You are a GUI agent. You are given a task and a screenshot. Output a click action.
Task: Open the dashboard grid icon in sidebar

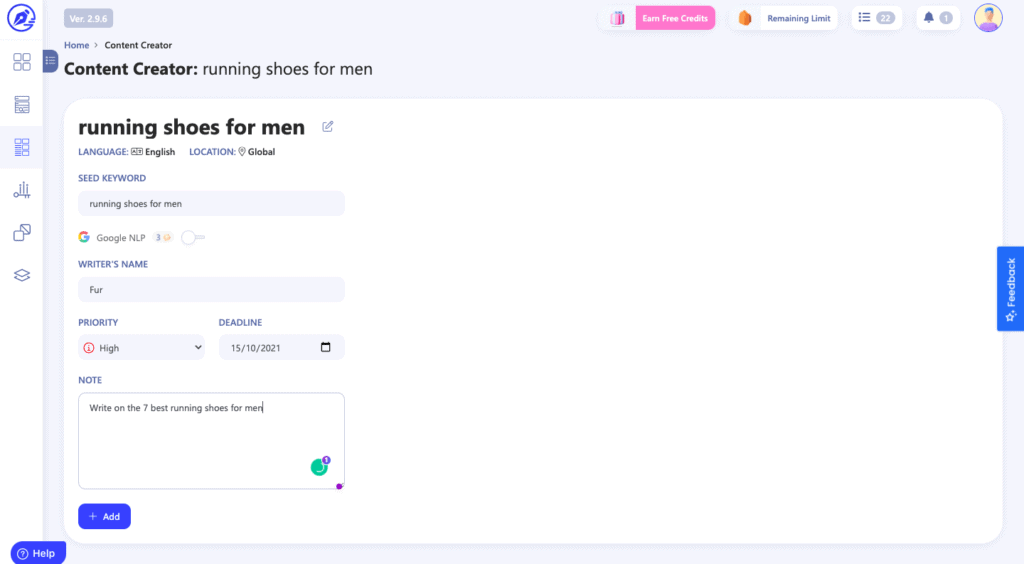22,63
